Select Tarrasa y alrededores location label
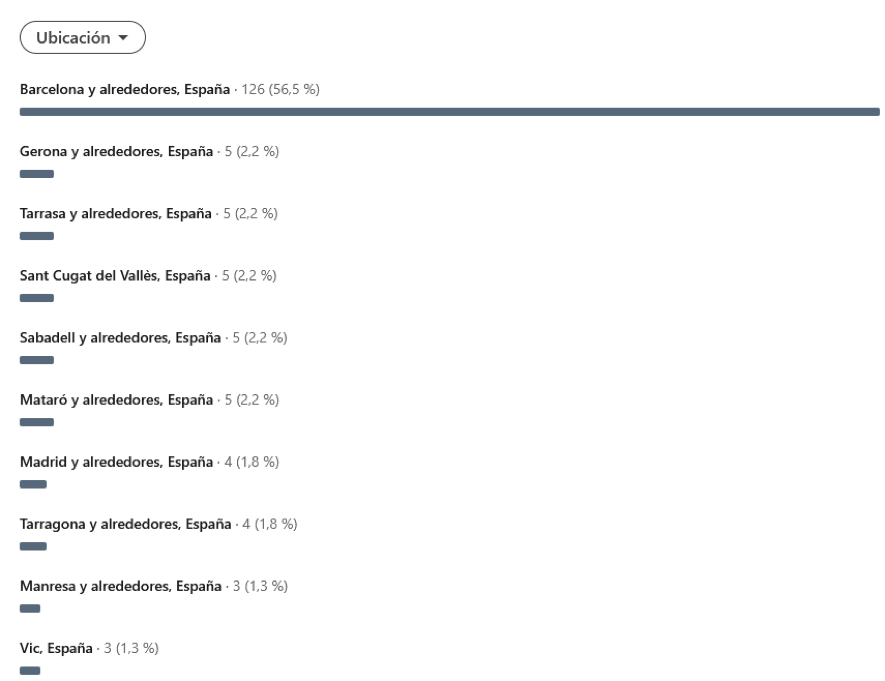The width and height of the screenshot is (885, 681). pyautogui.click(x=116, y=214)
